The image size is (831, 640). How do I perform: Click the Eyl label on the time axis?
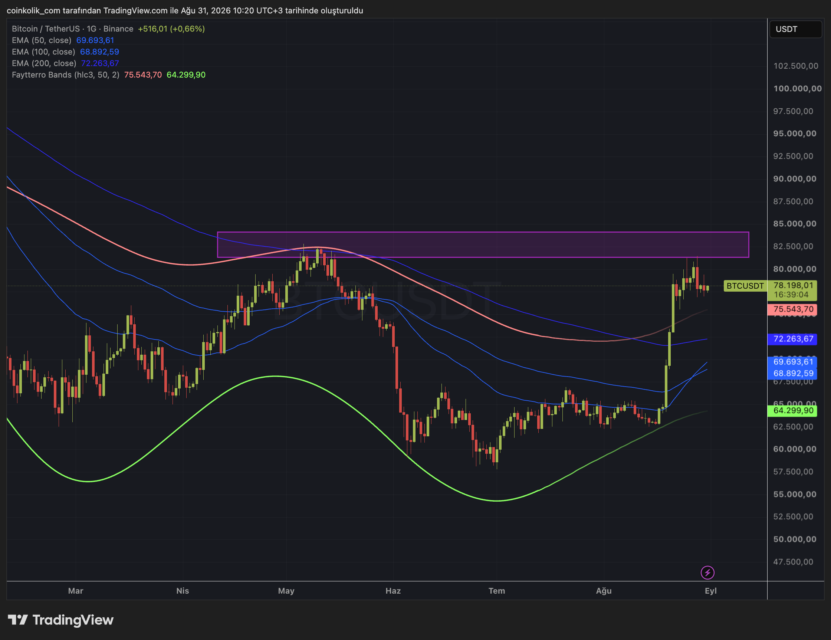click(x=711, y=591)
